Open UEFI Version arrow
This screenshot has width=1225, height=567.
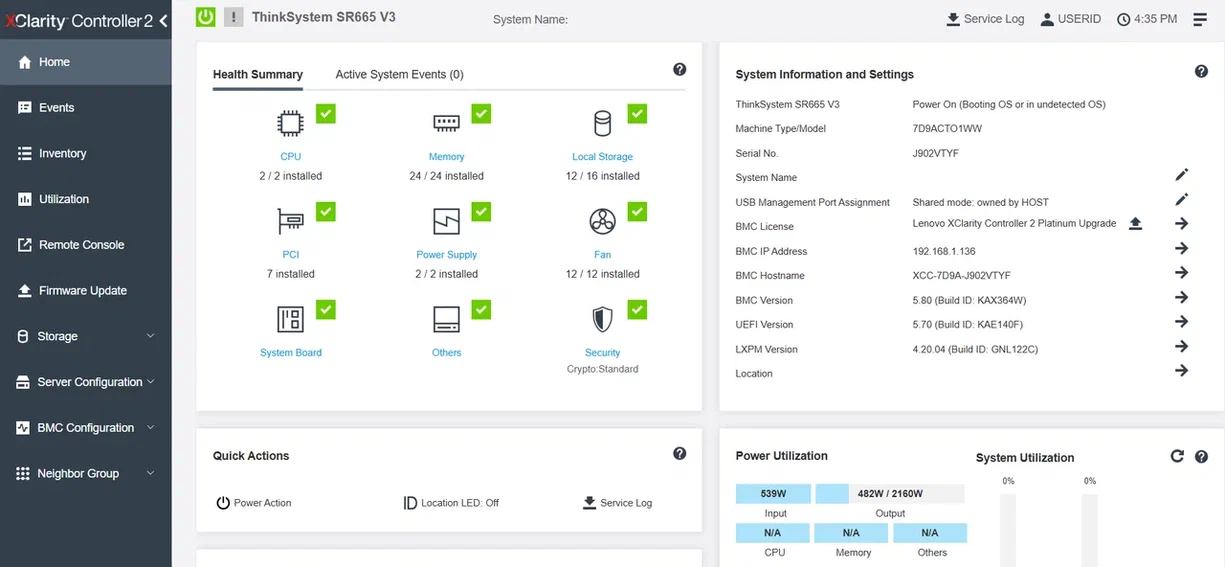(x=1181, y=321)
